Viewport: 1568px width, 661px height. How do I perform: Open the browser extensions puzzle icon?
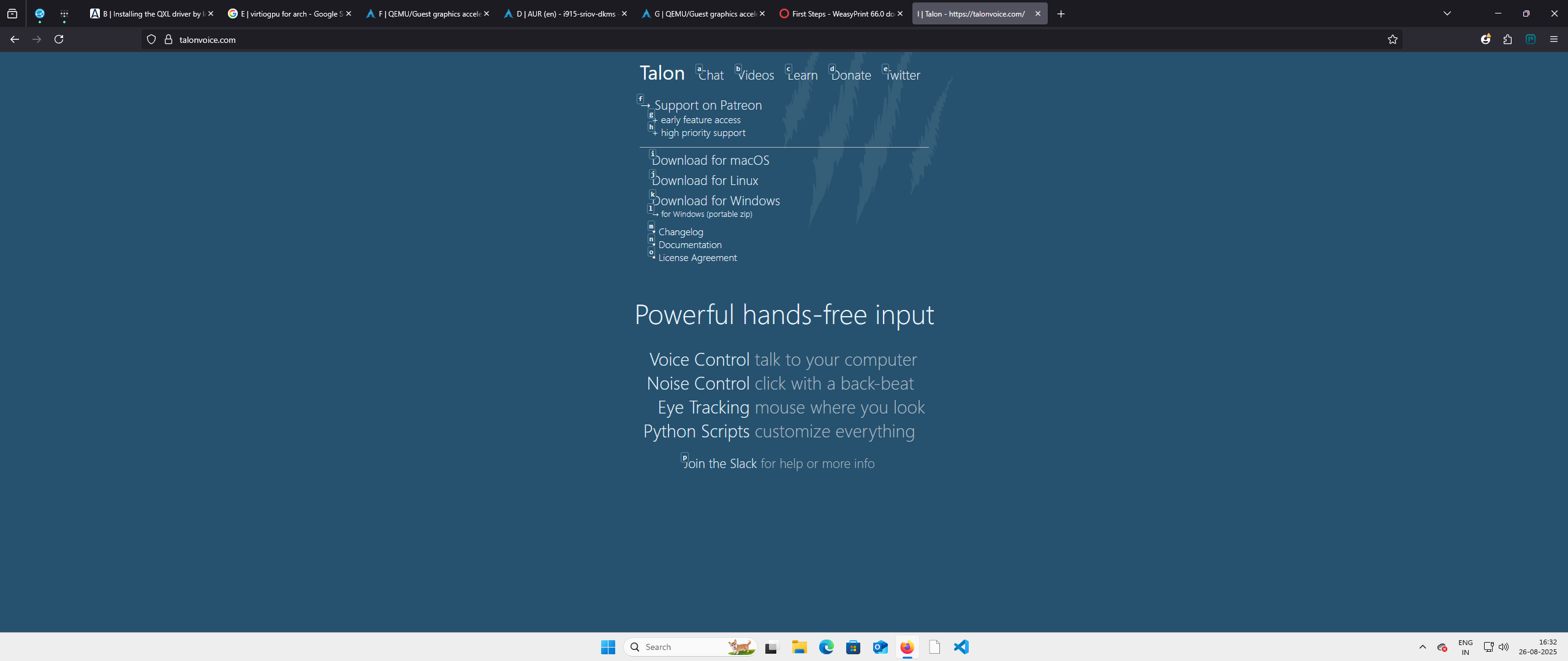click(1507, 39)
